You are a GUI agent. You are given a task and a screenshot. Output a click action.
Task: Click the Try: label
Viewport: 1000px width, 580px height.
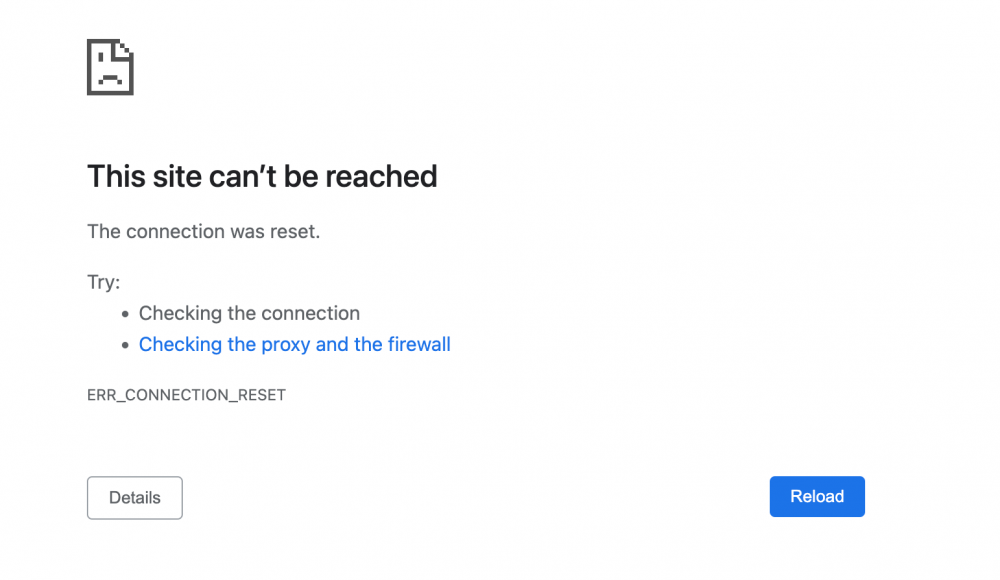(x=103, y=282)
